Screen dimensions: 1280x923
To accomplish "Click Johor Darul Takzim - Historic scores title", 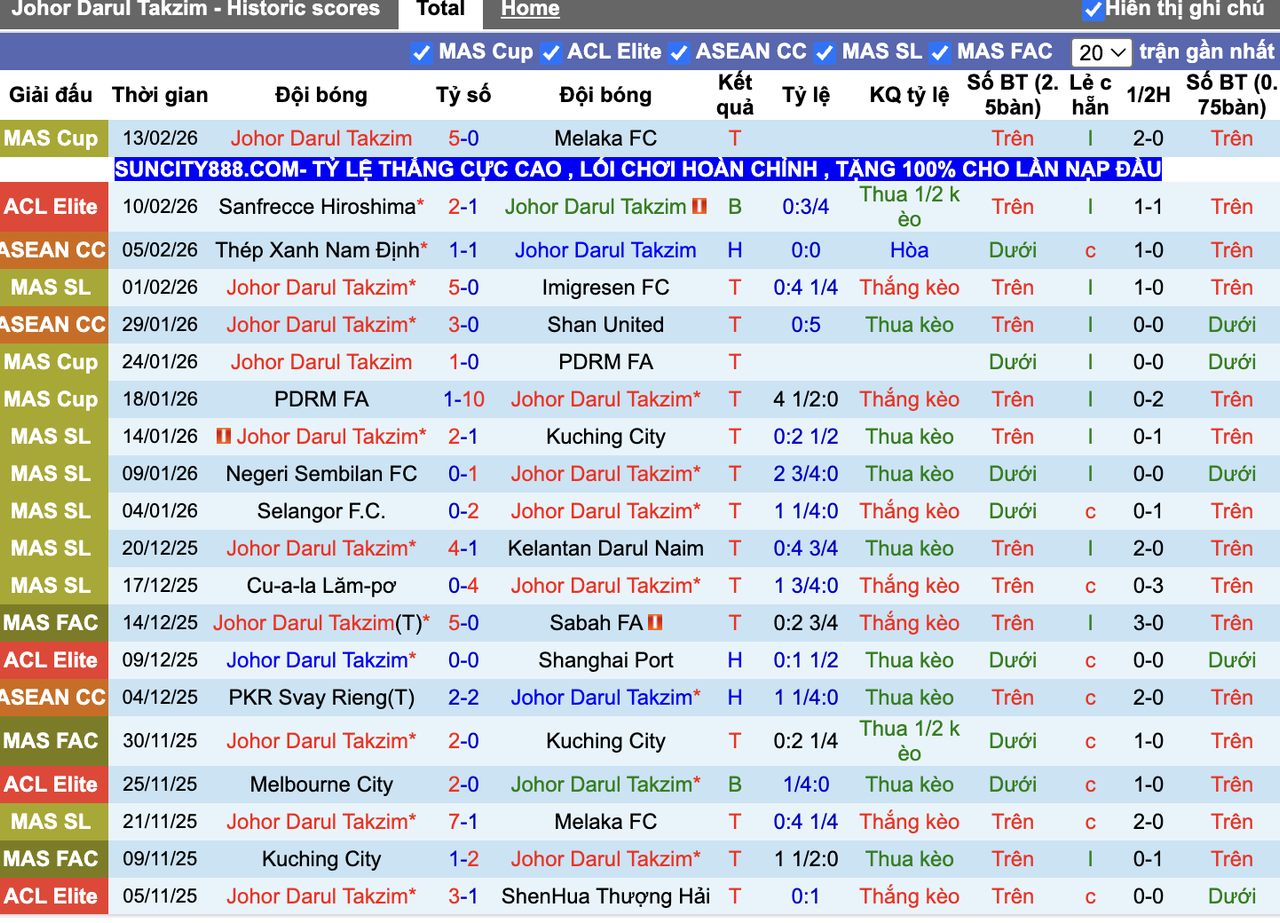I will point(196,10).
